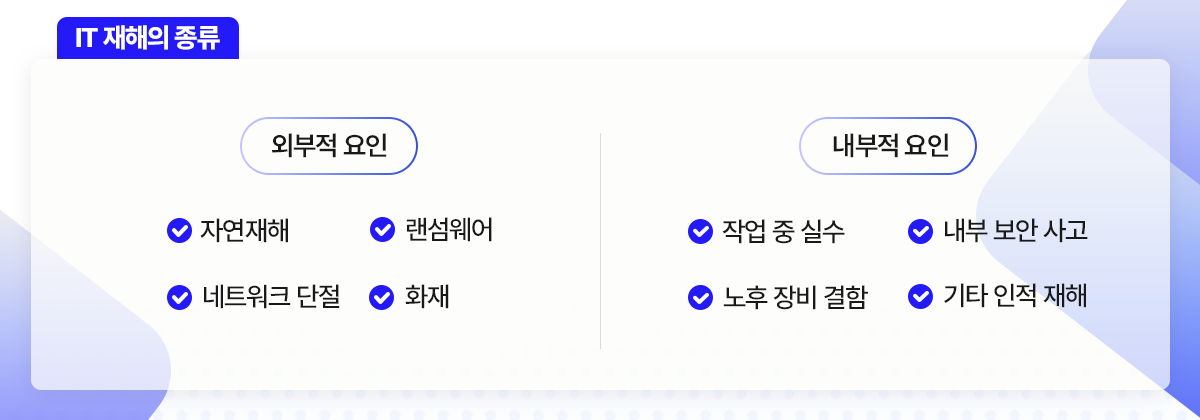
Task: Click the check icon beside 기타 인적 재해
Action: point(920,297)
